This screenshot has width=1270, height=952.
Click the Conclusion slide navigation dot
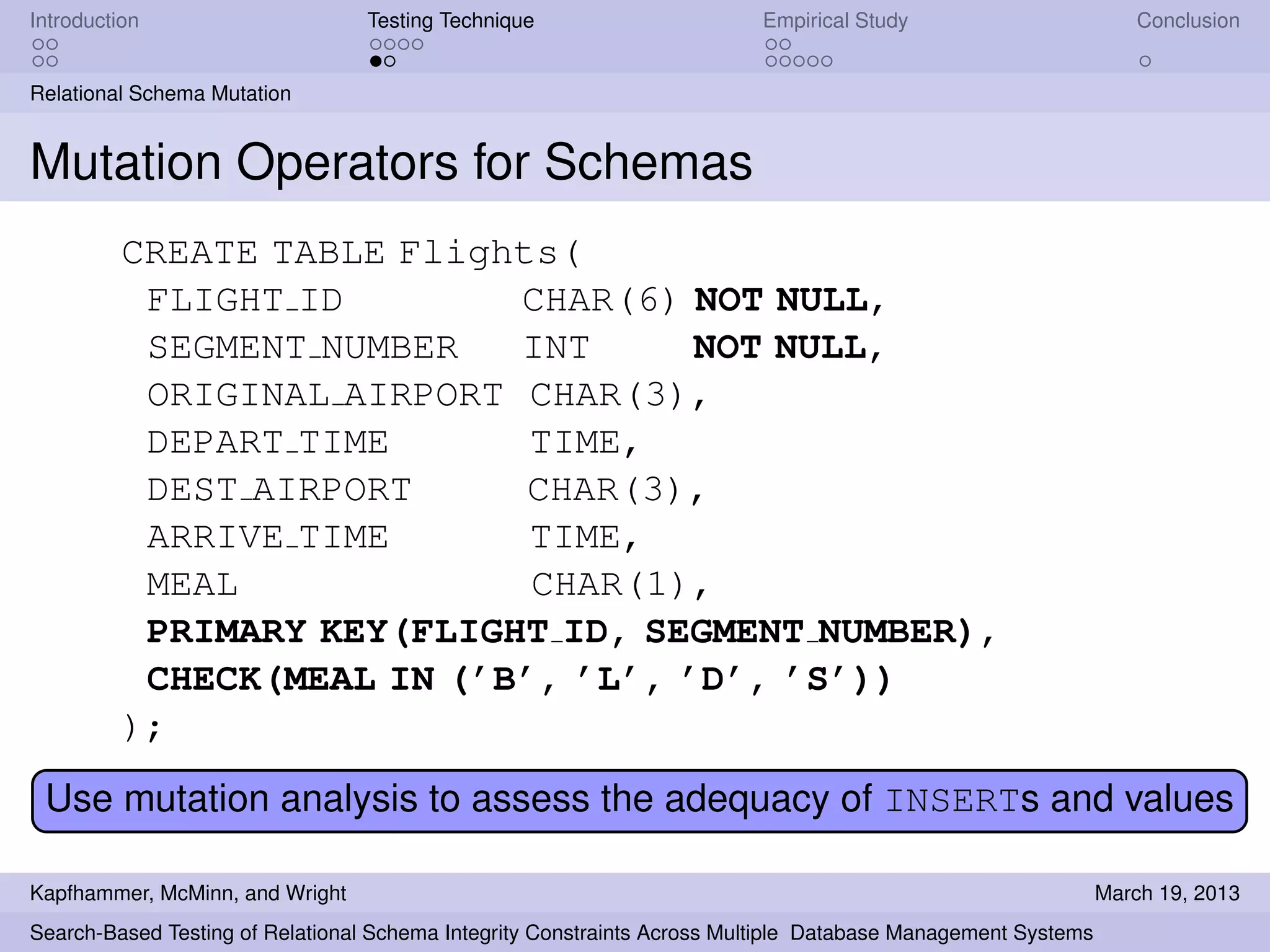coord(1145,61)
